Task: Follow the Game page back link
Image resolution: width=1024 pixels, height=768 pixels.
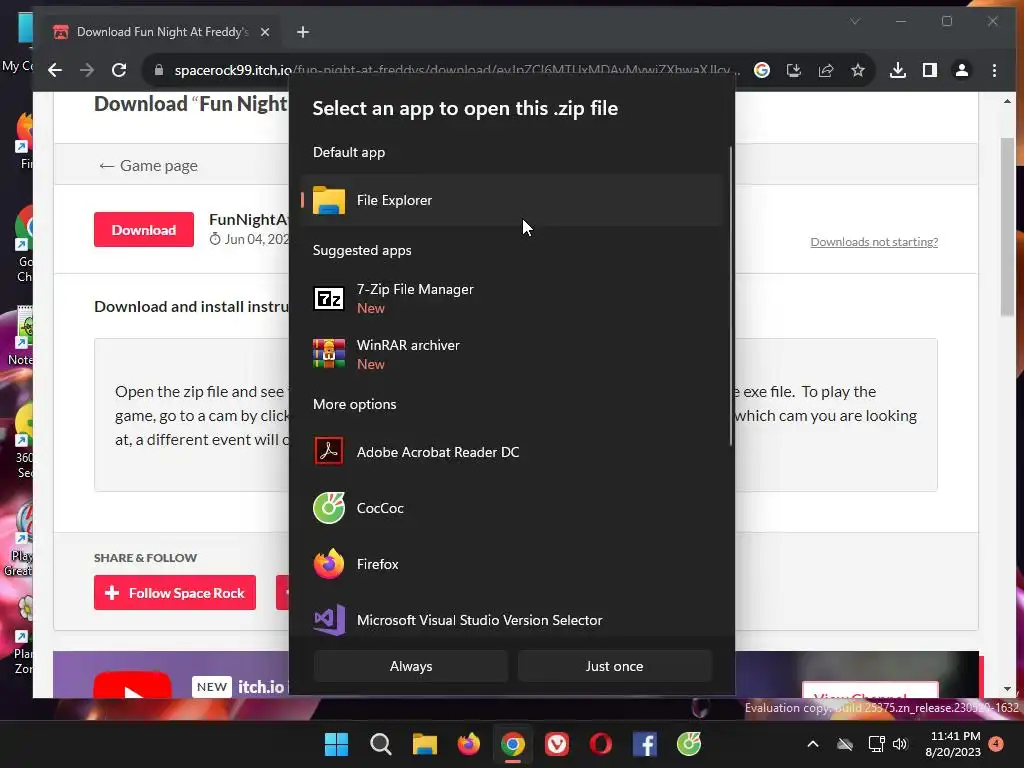Action: coord(148,166)
